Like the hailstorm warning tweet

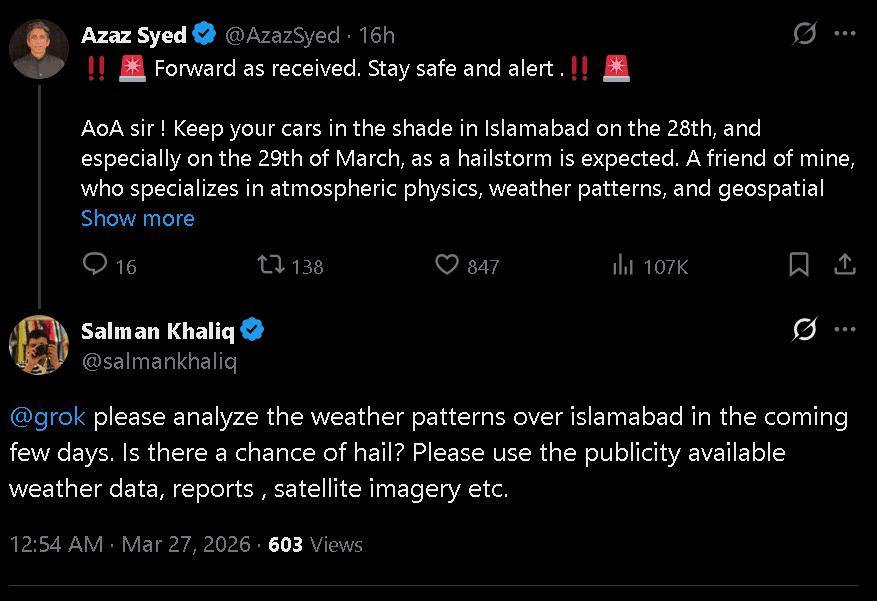[447, 265]
